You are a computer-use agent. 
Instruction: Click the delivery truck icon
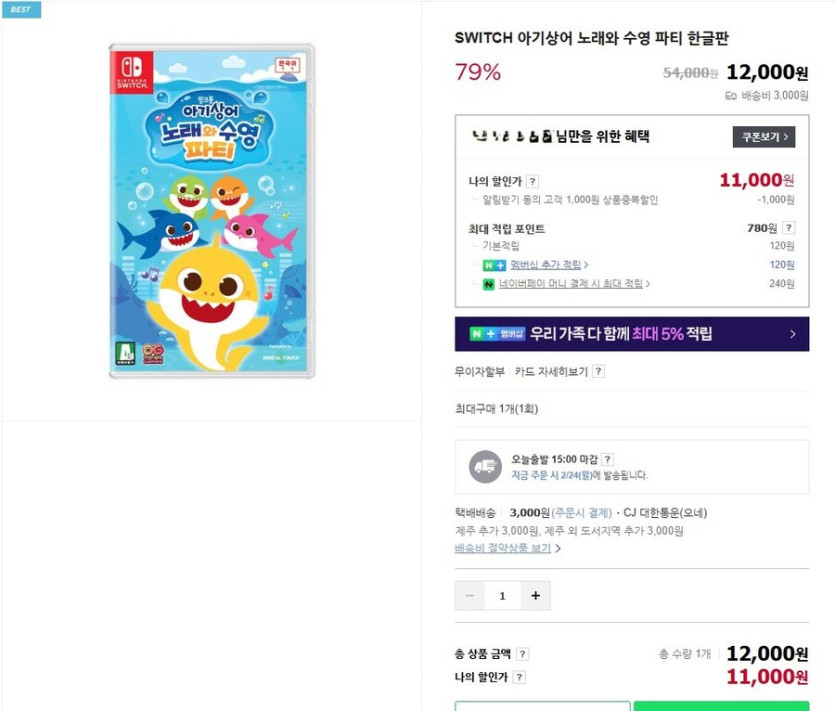(x=485, y=467)
